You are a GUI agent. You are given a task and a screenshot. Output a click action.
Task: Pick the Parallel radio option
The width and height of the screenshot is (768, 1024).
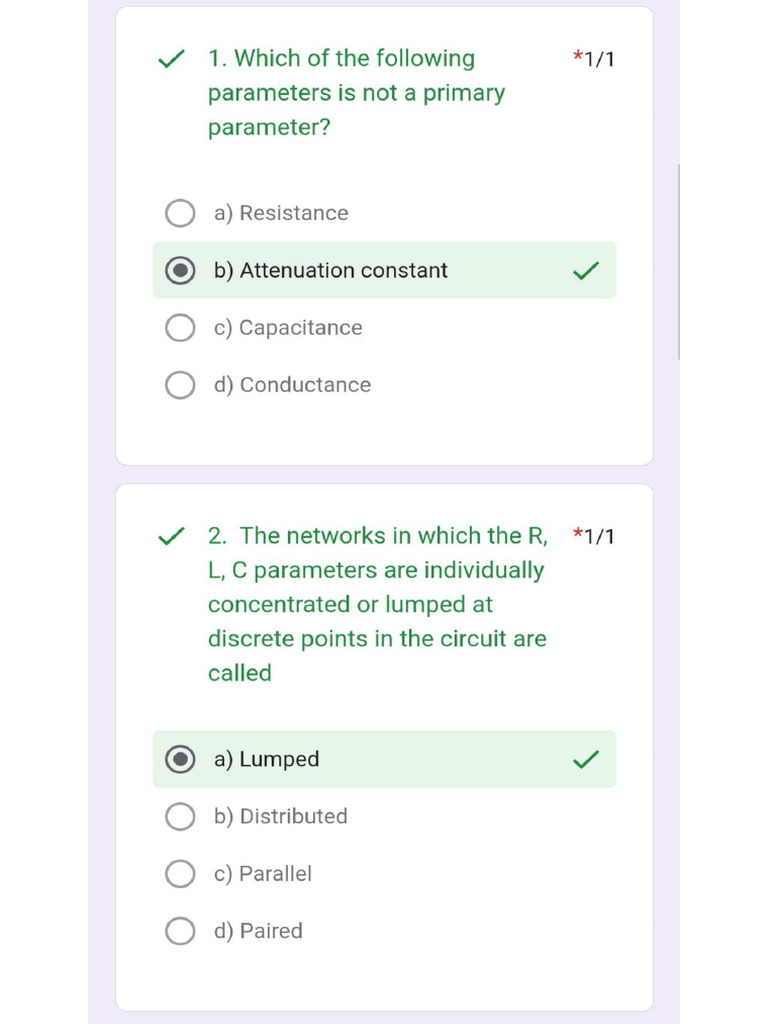pyautogui.click(x=180, y=874)
